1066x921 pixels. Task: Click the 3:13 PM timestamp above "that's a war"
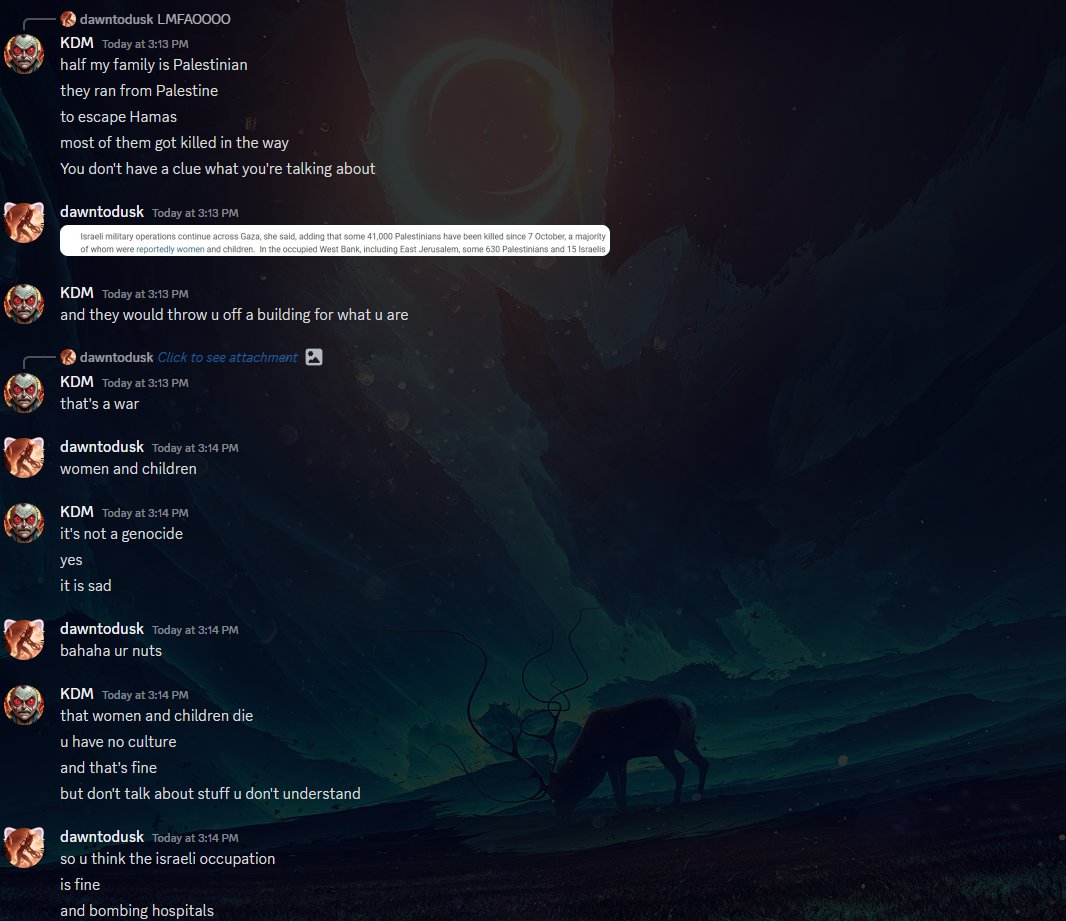click(x=145, y=383)
